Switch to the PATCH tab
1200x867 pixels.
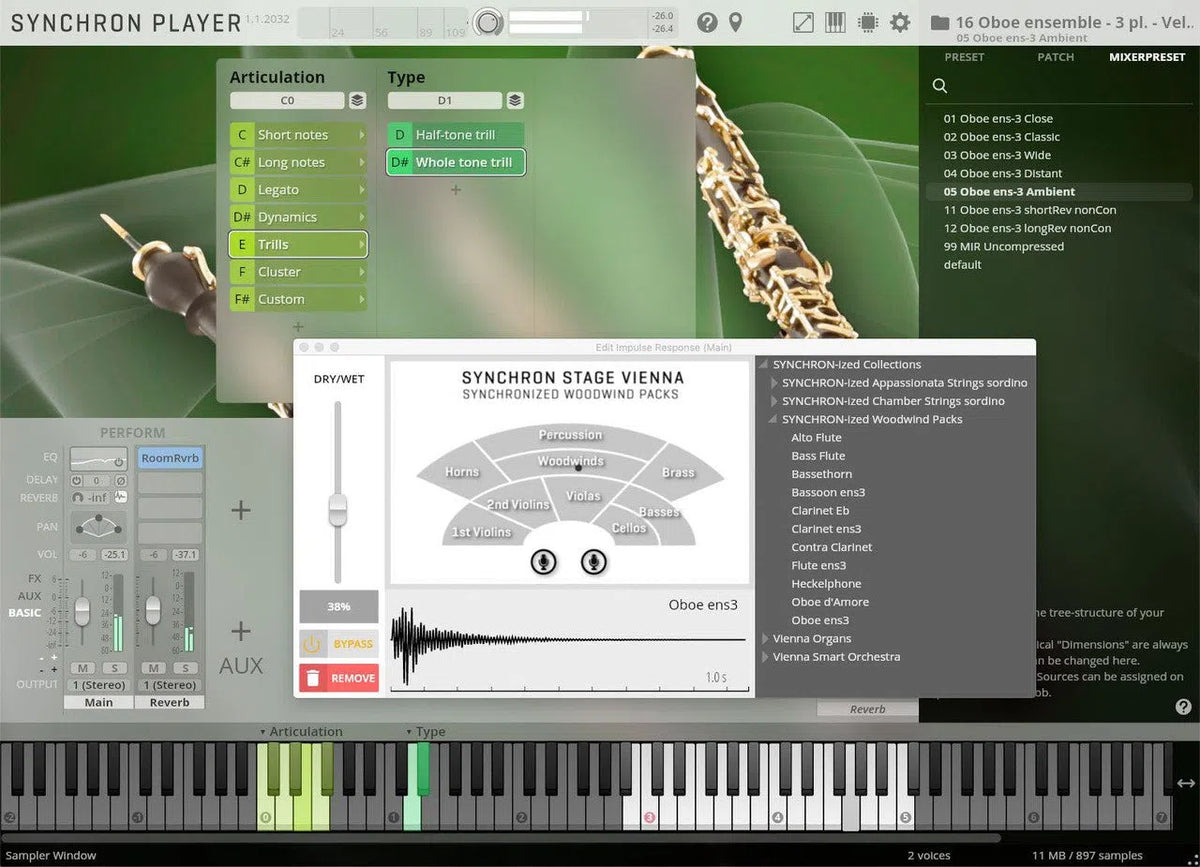[x=1055, y=57]
